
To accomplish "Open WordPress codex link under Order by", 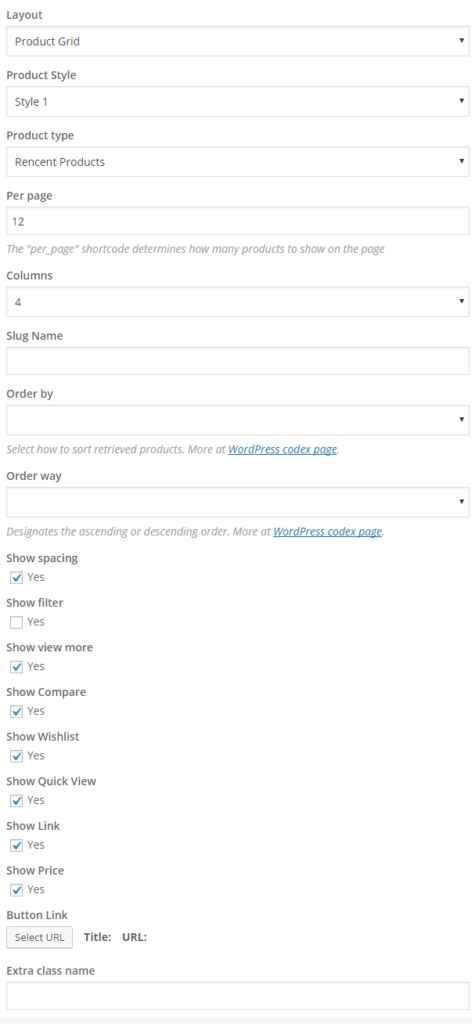I will (283, 450).
